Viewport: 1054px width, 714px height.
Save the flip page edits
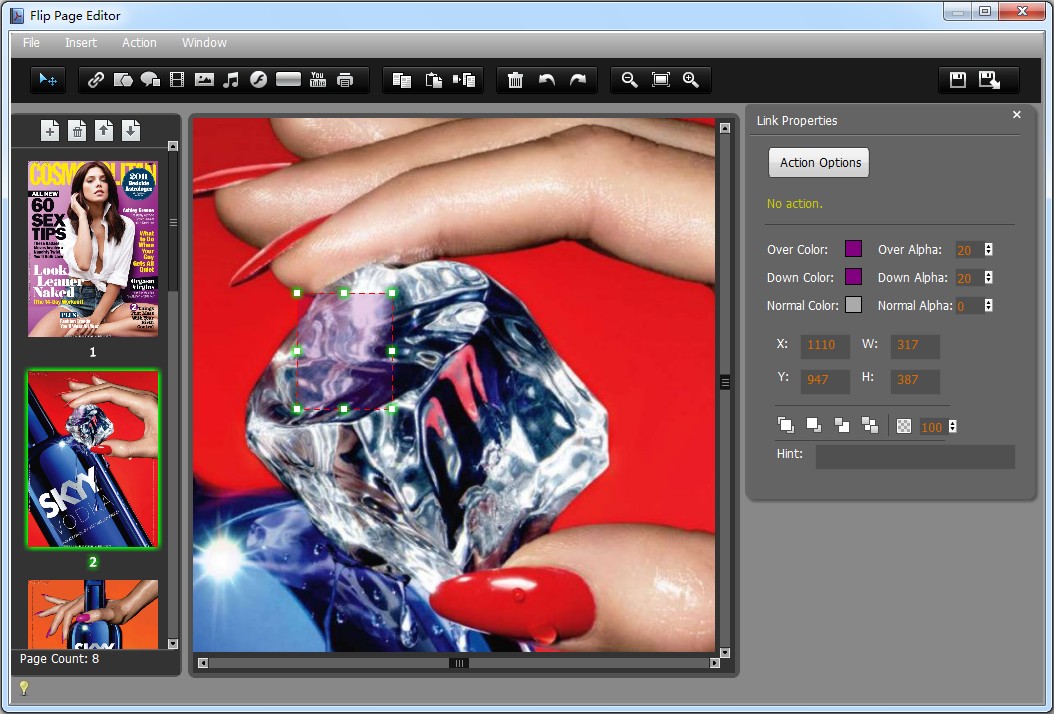point(958,80)
